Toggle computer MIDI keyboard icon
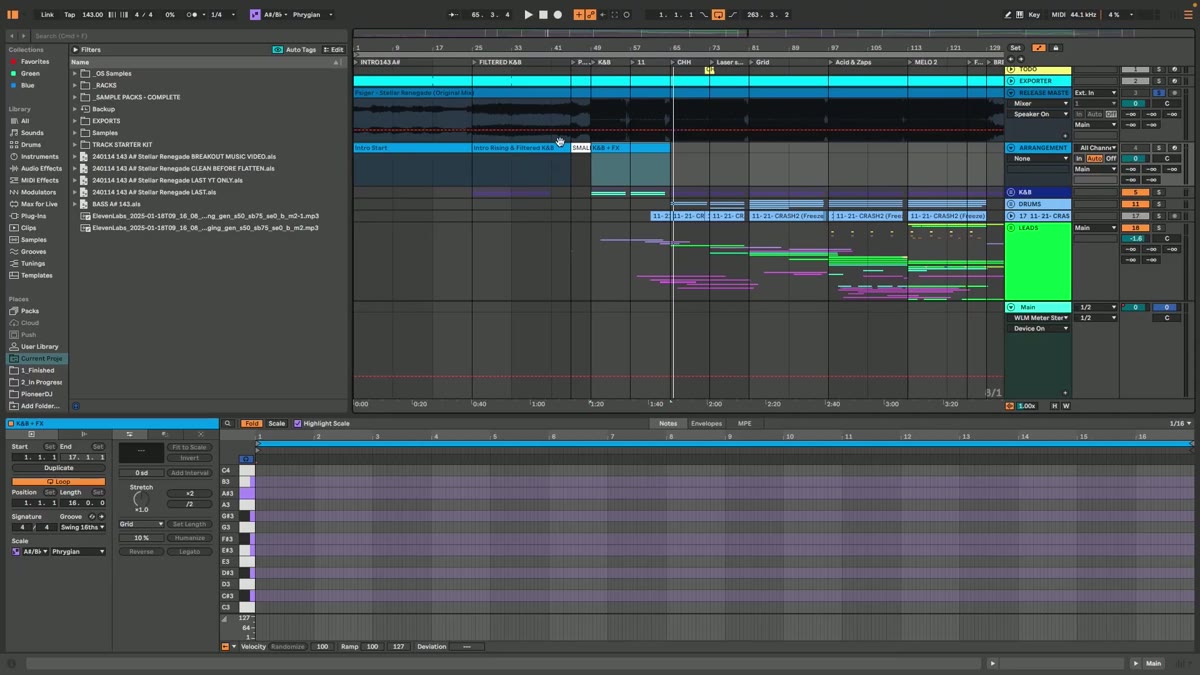This screenshot has height=675, width=1200. 1020,15
